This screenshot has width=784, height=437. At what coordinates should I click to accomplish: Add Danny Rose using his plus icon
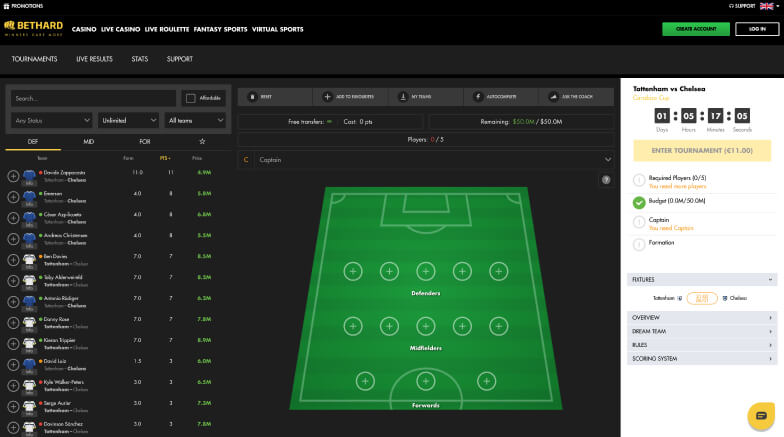tap(13, 323)
